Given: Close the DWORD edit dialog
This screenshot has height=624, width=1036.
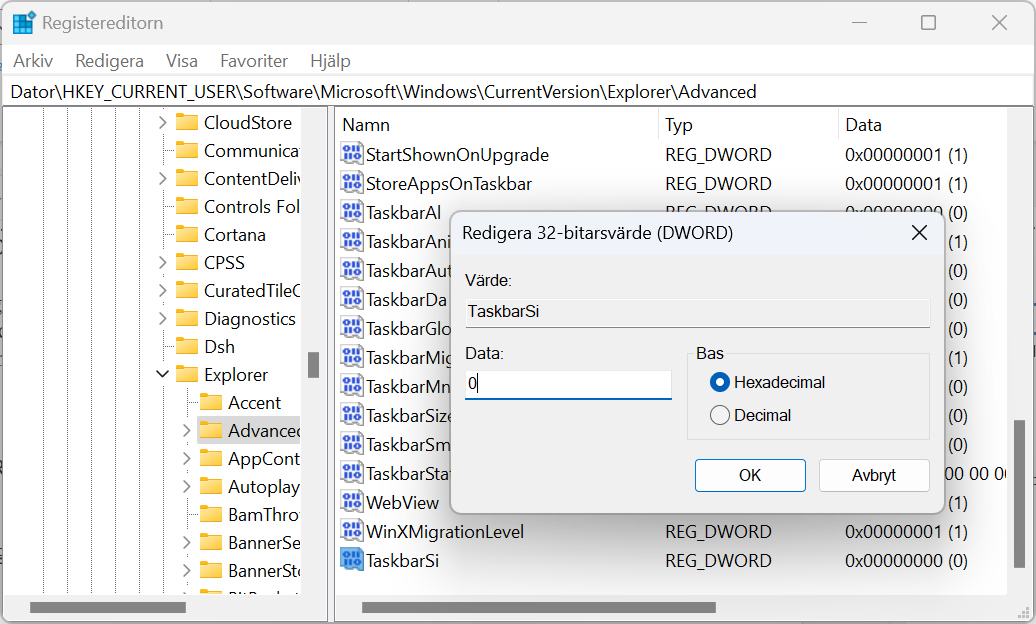Looking at the screenshot, I should point(920,233).
